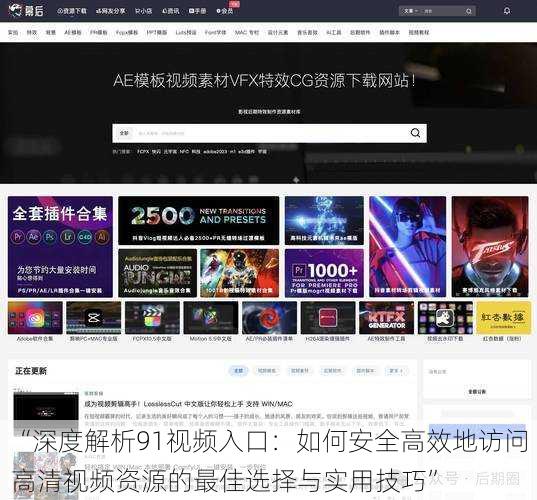The image size is (537, 500).
Task: Select the 视频模板 filter tab
Action: (x=267, y=371)
